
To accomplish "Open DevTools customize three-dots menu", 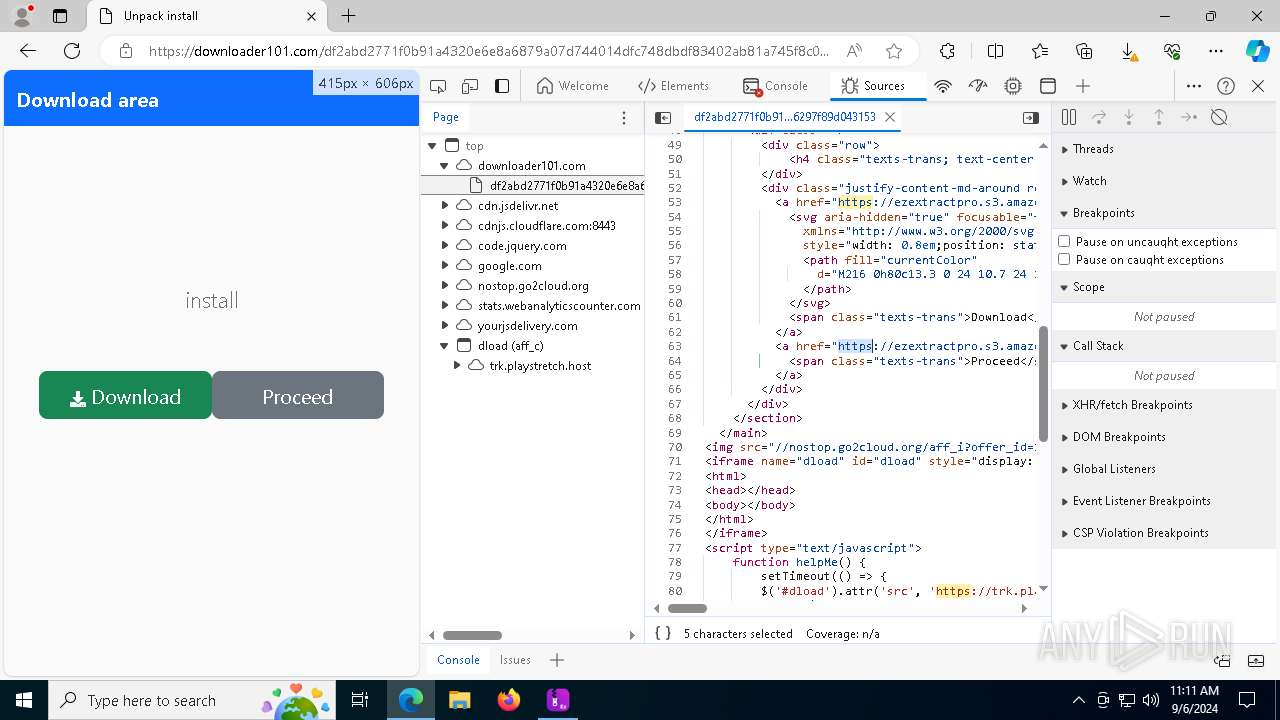I will pos(1194,86).
